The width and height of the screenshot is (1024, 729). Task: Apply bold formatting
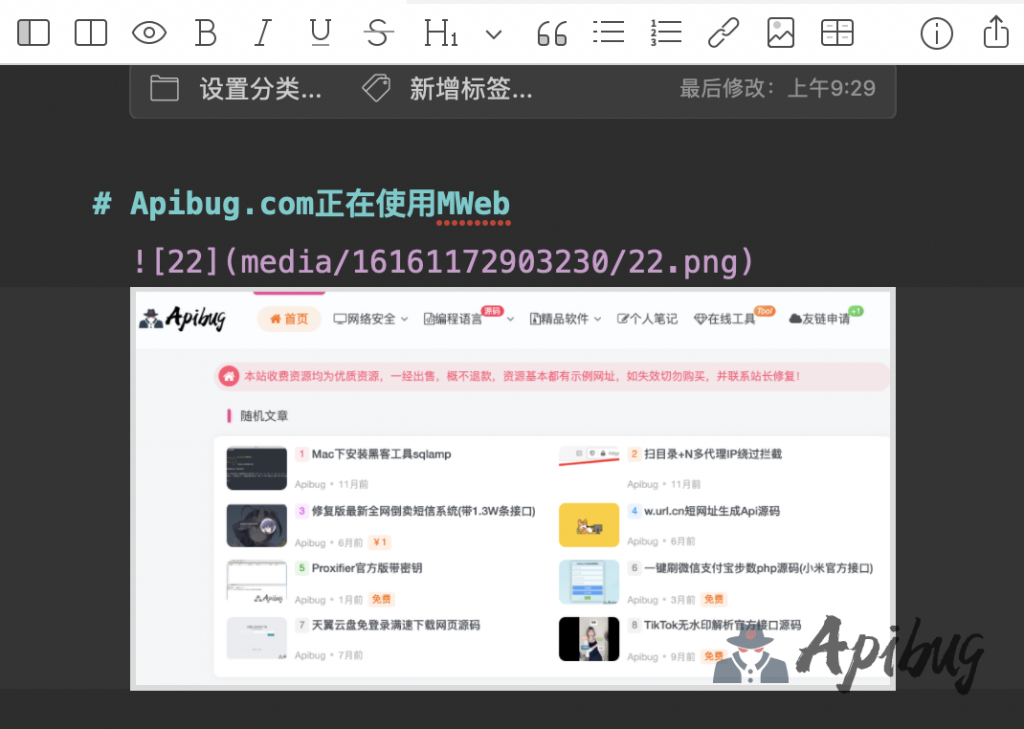tap(206, 33)
